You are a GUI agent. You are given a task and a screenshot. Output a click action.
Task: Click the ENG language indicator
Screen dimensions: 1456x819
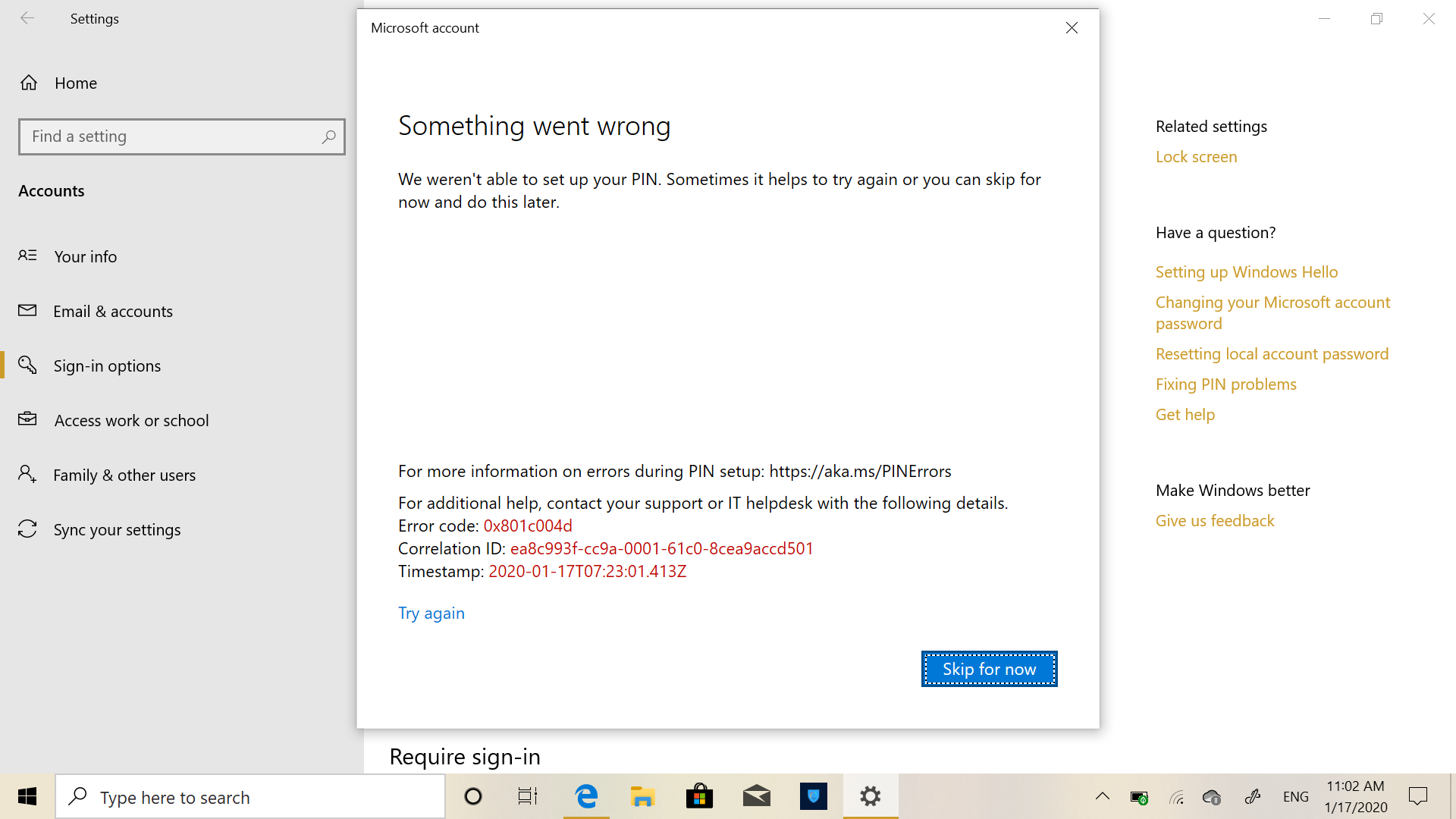(1296, 797)
